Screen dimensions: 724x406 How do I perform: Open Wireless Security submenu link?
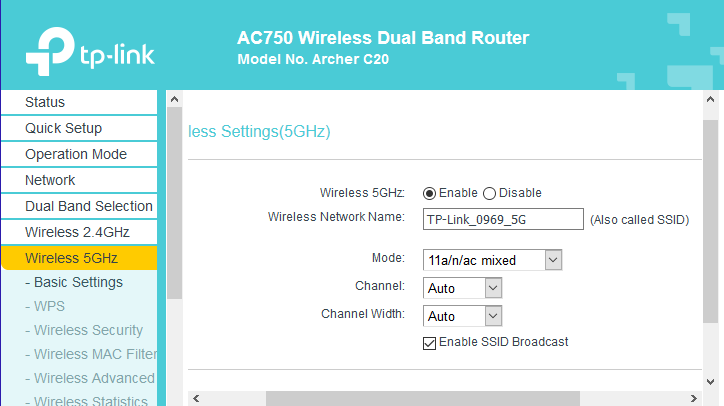pos(88,330)
